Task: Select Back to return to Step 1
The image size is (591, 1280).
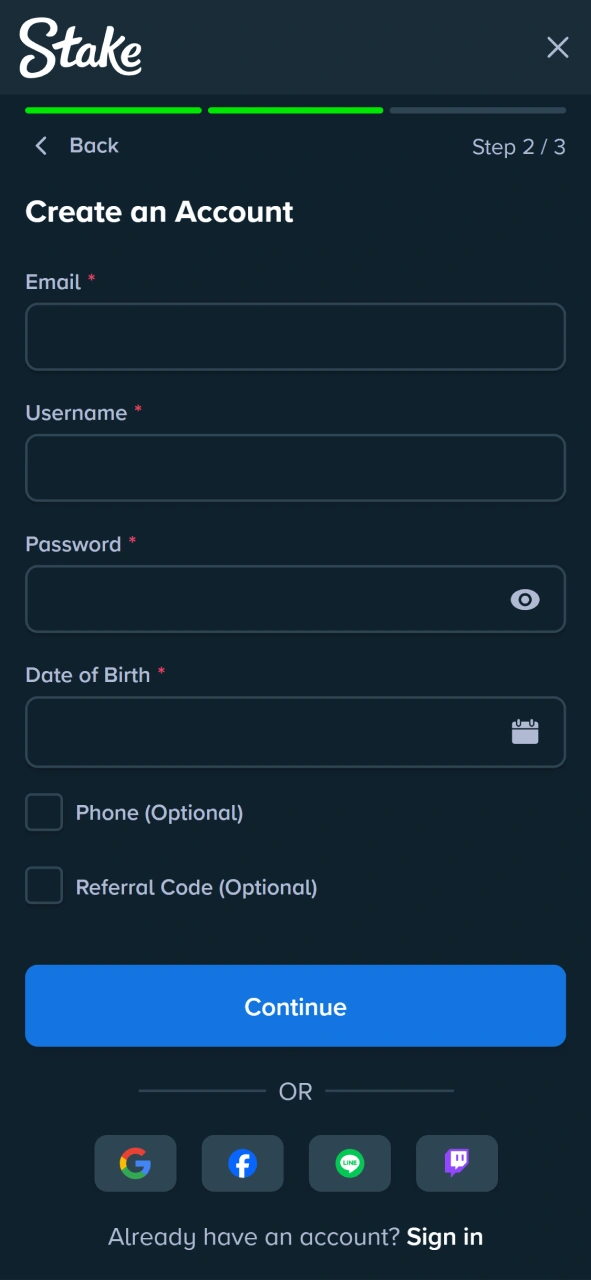Action: (93, 146)
